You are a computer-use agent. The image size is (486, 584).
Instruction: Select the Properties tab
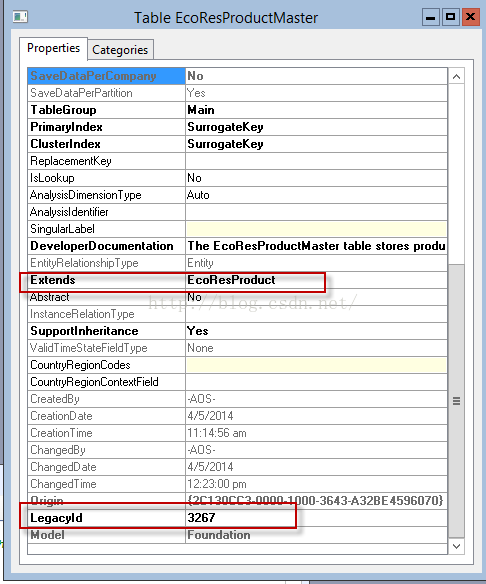pos(53,48)
